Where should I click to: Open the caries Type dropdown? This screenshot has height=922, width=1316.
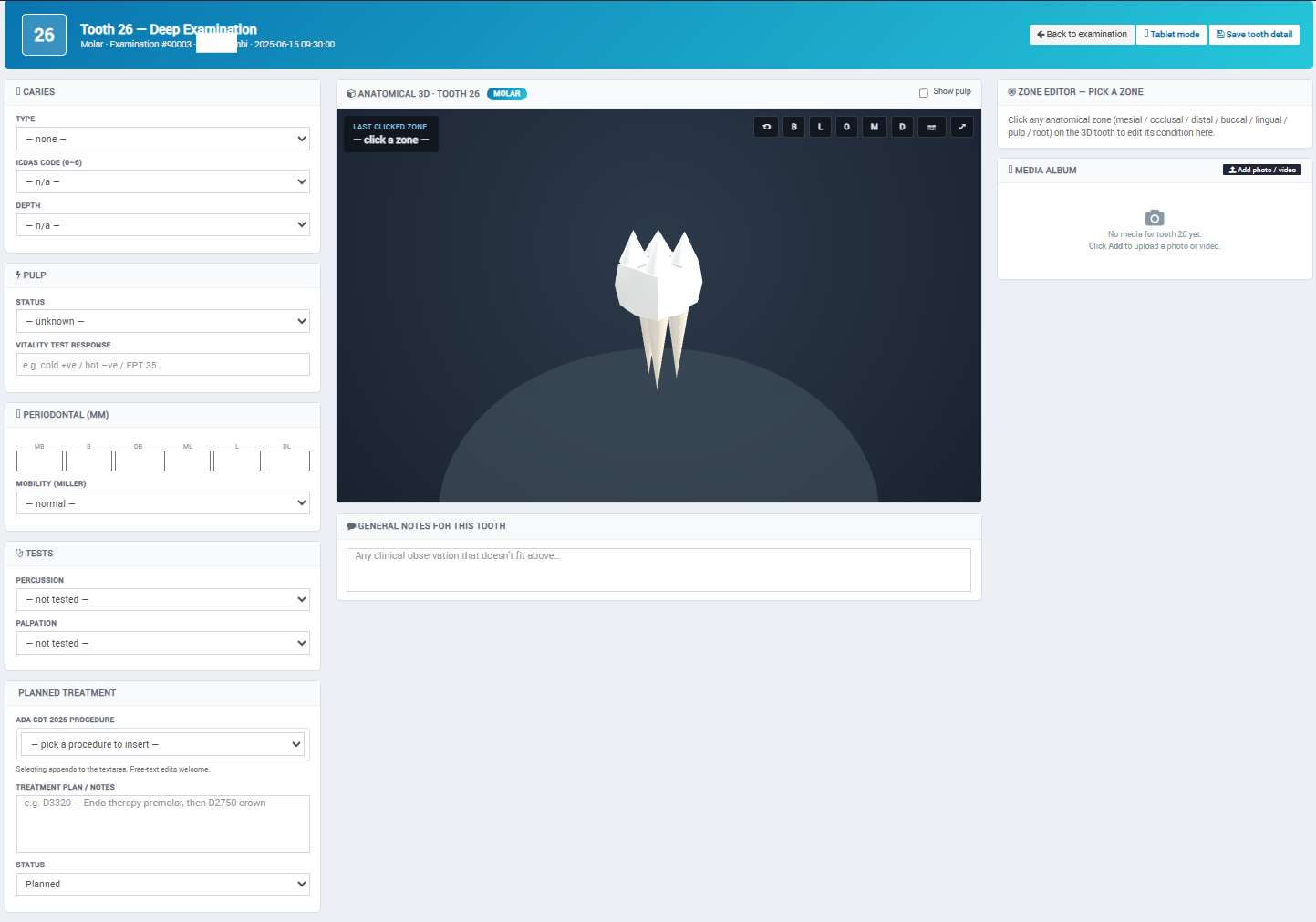click(163, 139)
